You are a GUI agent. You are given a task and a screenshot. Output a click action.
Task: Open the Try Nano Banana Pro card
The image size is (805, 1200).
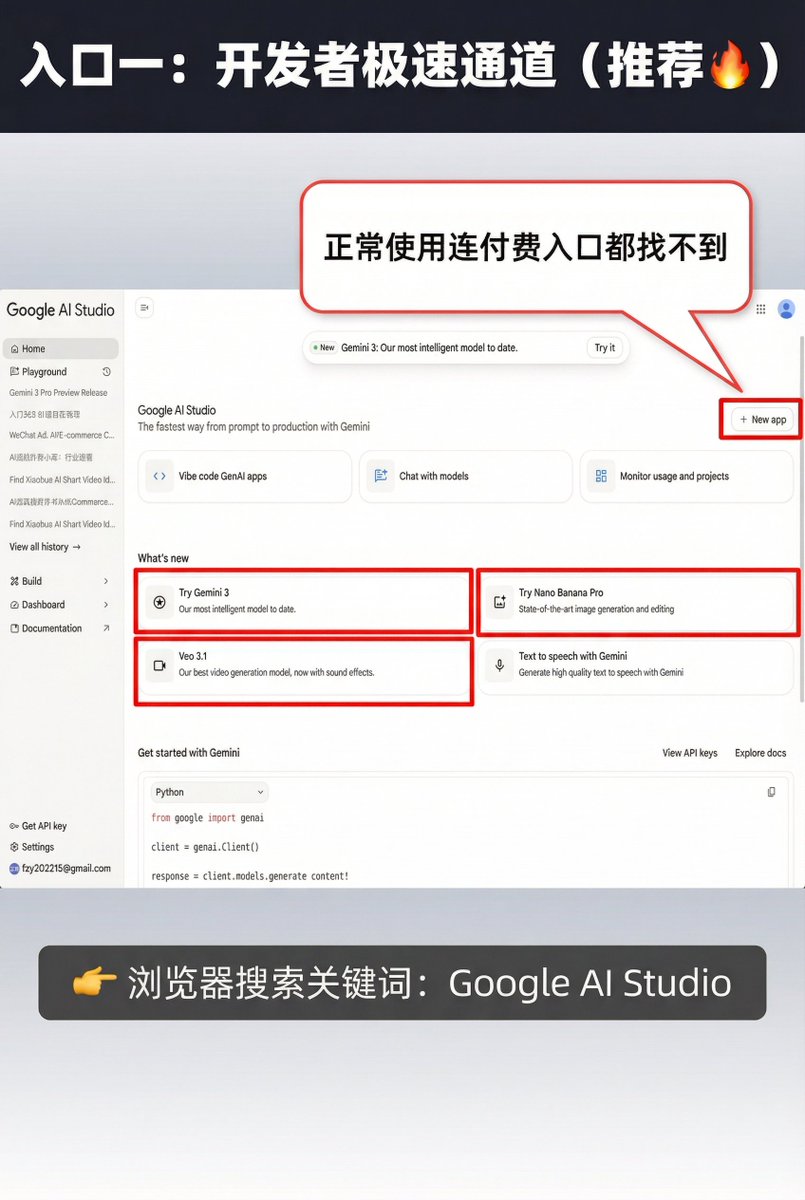(638, 601)
